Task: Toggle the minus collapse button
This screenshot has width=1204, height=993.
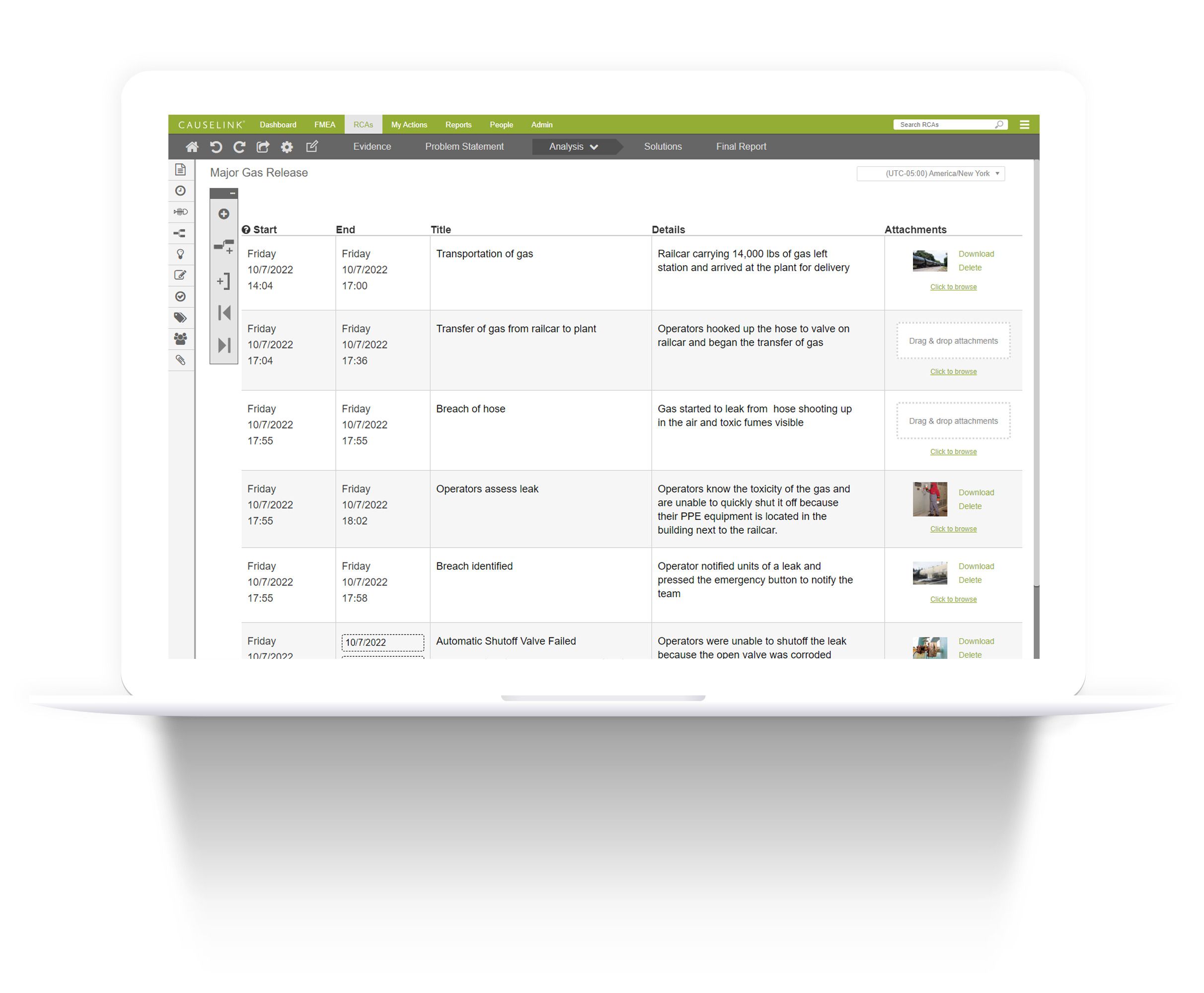Action: [230, 192]
